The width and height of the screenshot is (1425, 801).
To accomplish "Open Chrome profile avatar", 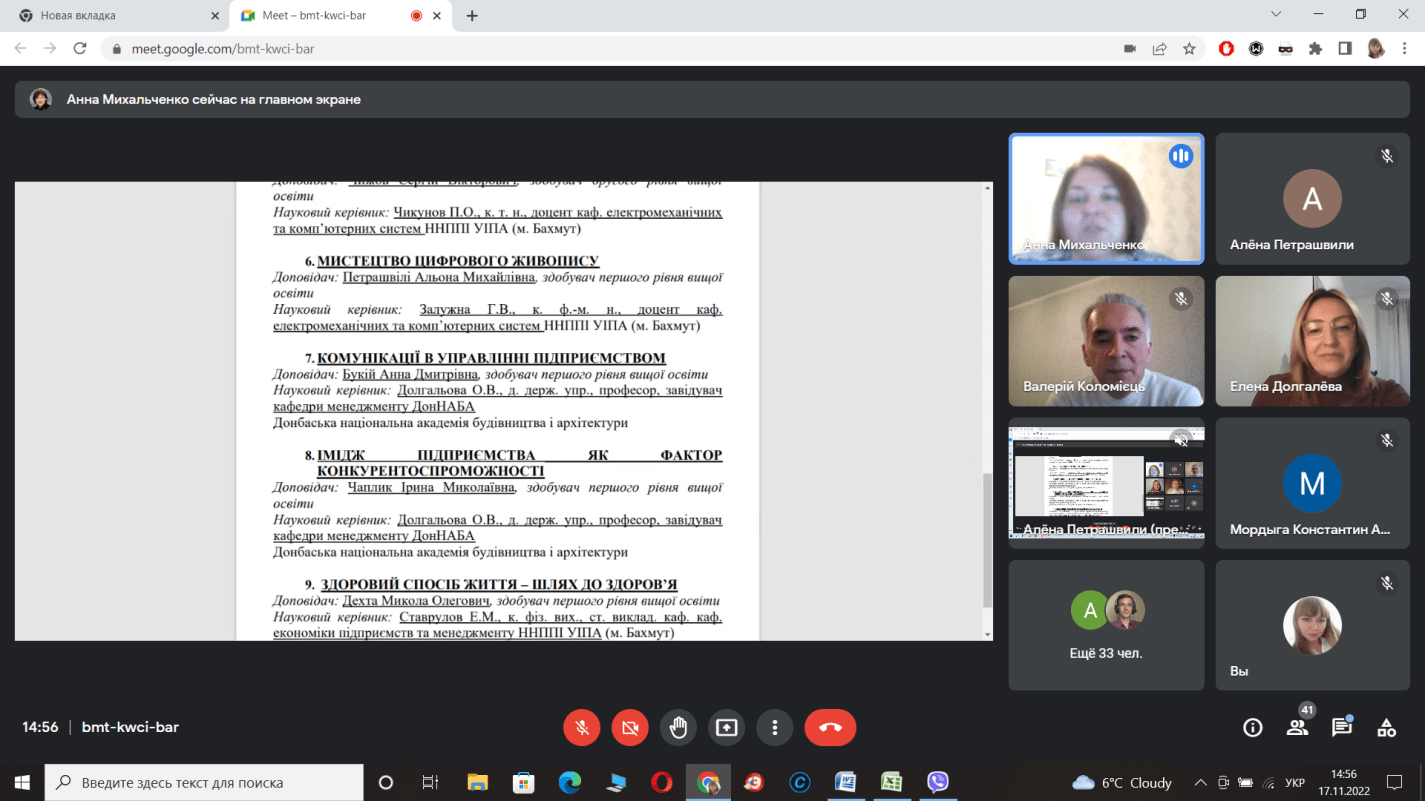I will [1375, 48].
